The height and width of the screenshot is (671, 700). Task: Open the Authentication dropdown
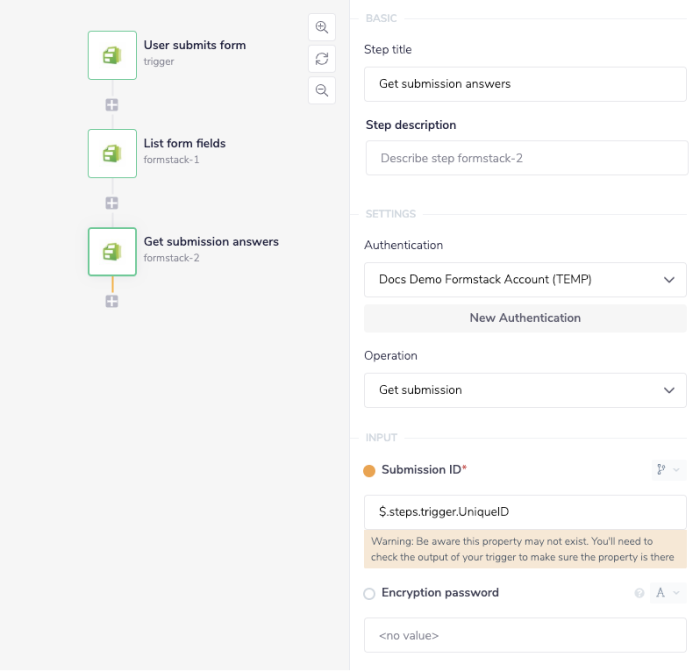click(x=525, y=280)
